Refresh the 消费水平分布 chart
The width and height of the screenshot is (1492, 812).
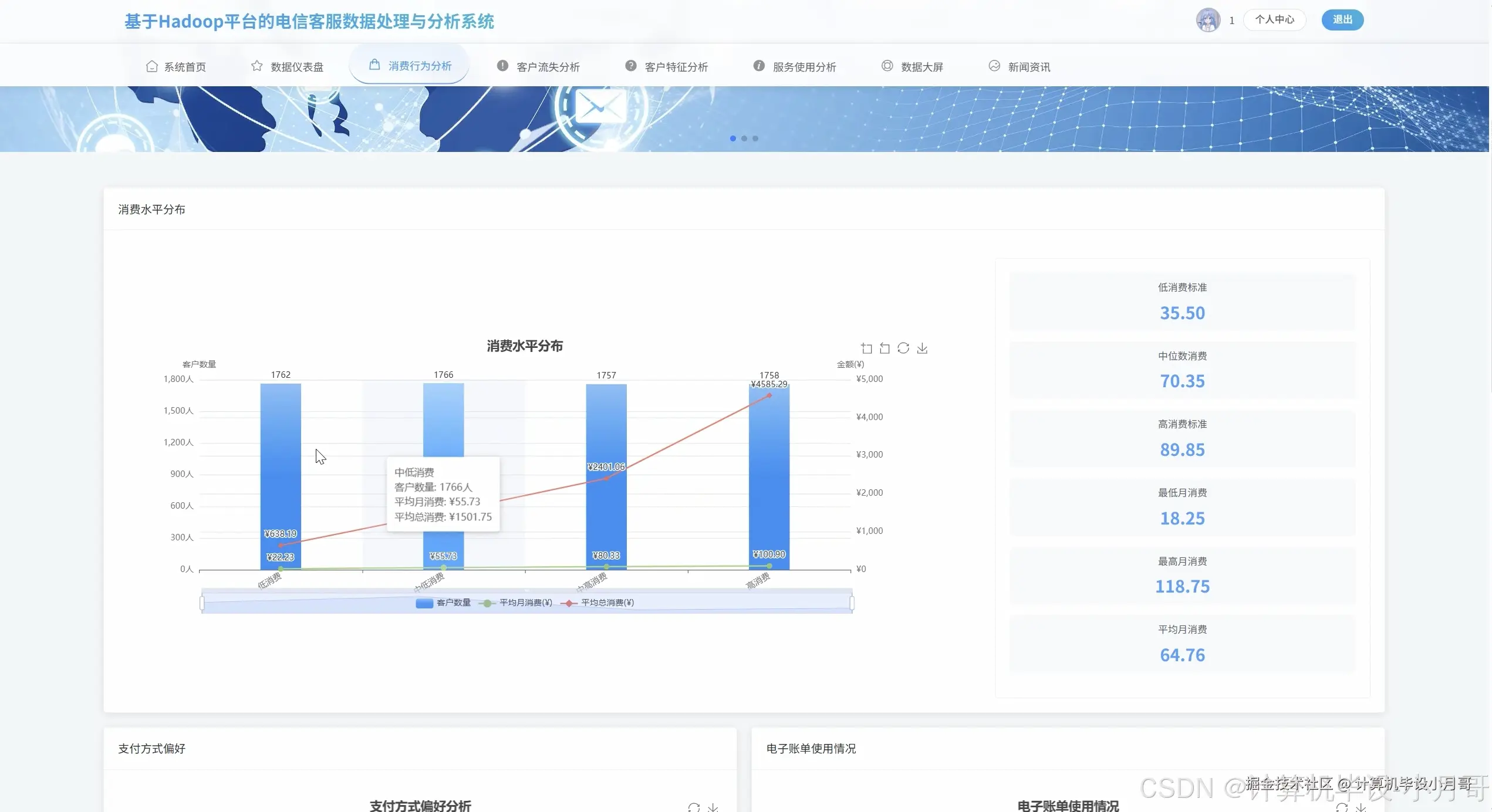pyautogui.click(x=903, y=348)
